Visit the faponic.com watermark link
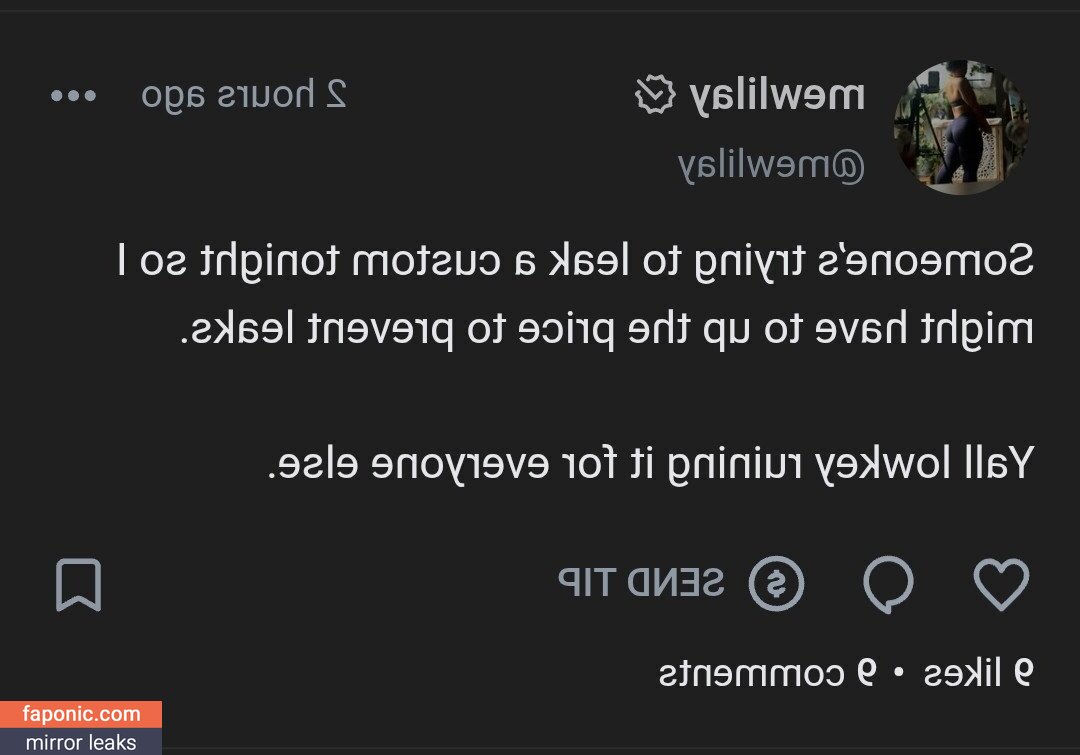This screenshot has width=1080, height=755. tap(80, 713)
